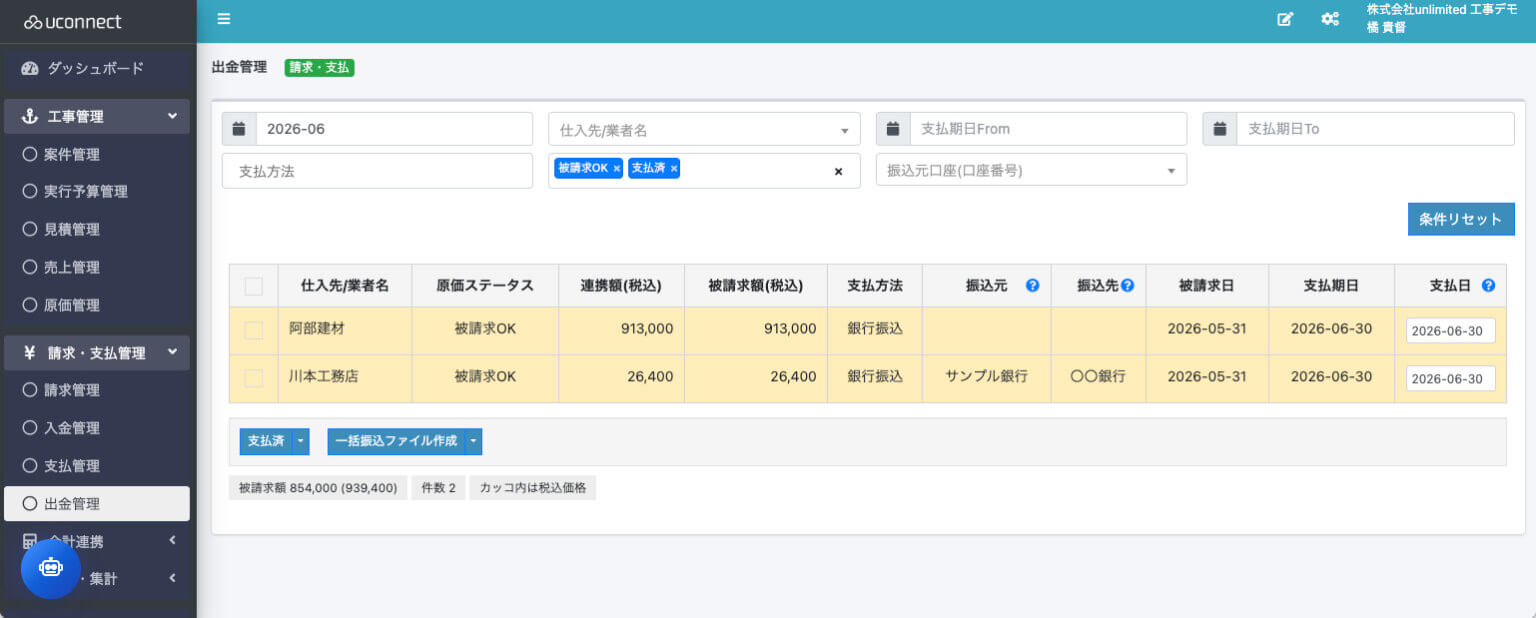Viewport: 1536px width, 618px height.
Task: Open the 仕入先/業者名 dropdown
Action: tap(704, 130)
